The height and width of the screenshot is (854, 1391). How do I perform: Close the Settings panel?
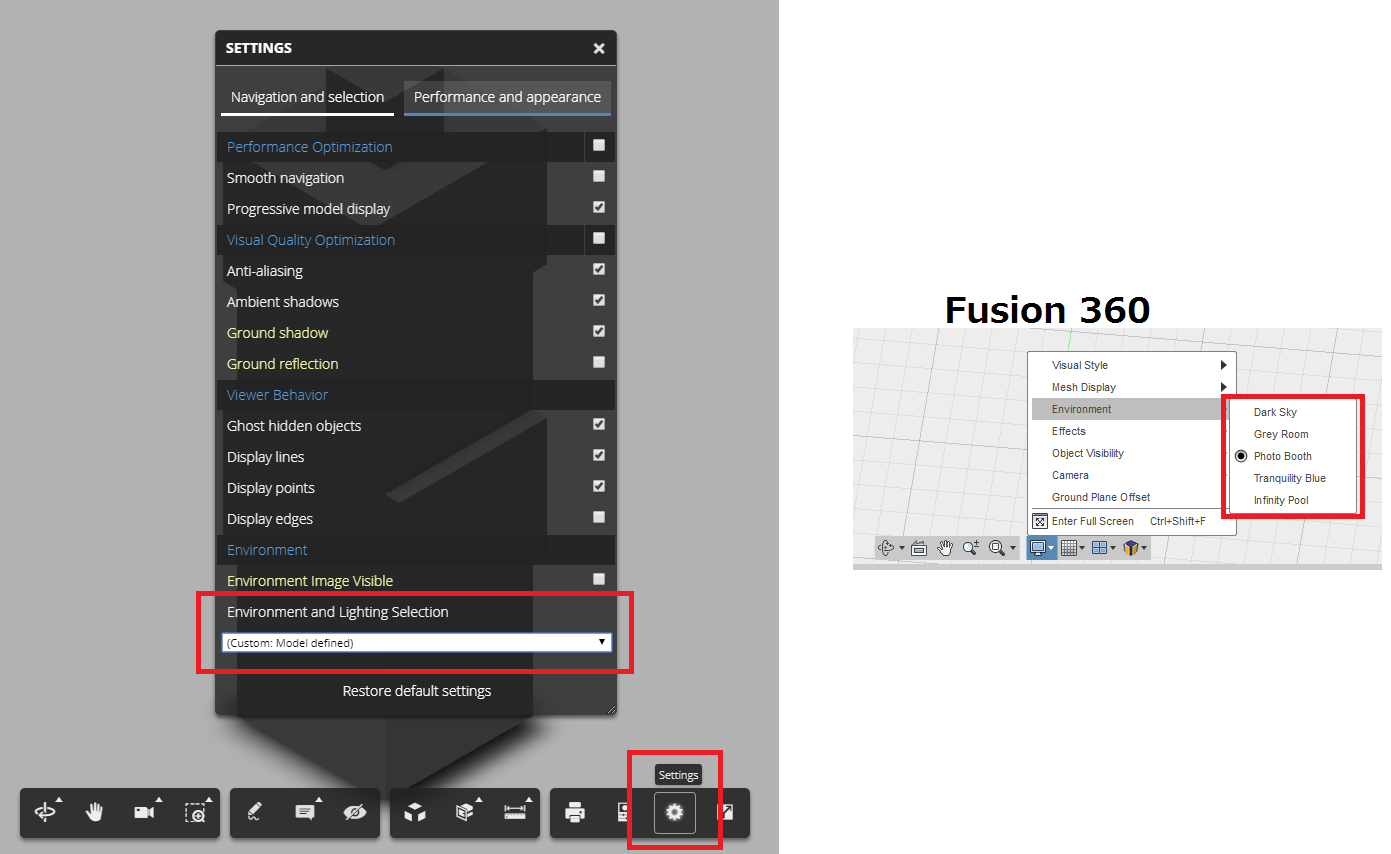click(598, 48)
